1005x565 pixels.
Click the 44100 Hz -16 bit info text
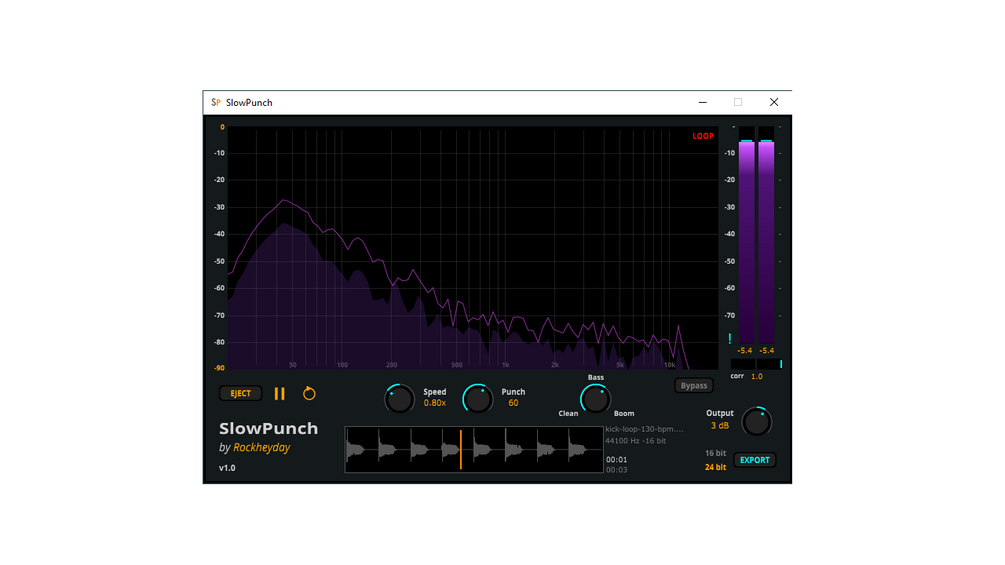click(x=636, y=441)
